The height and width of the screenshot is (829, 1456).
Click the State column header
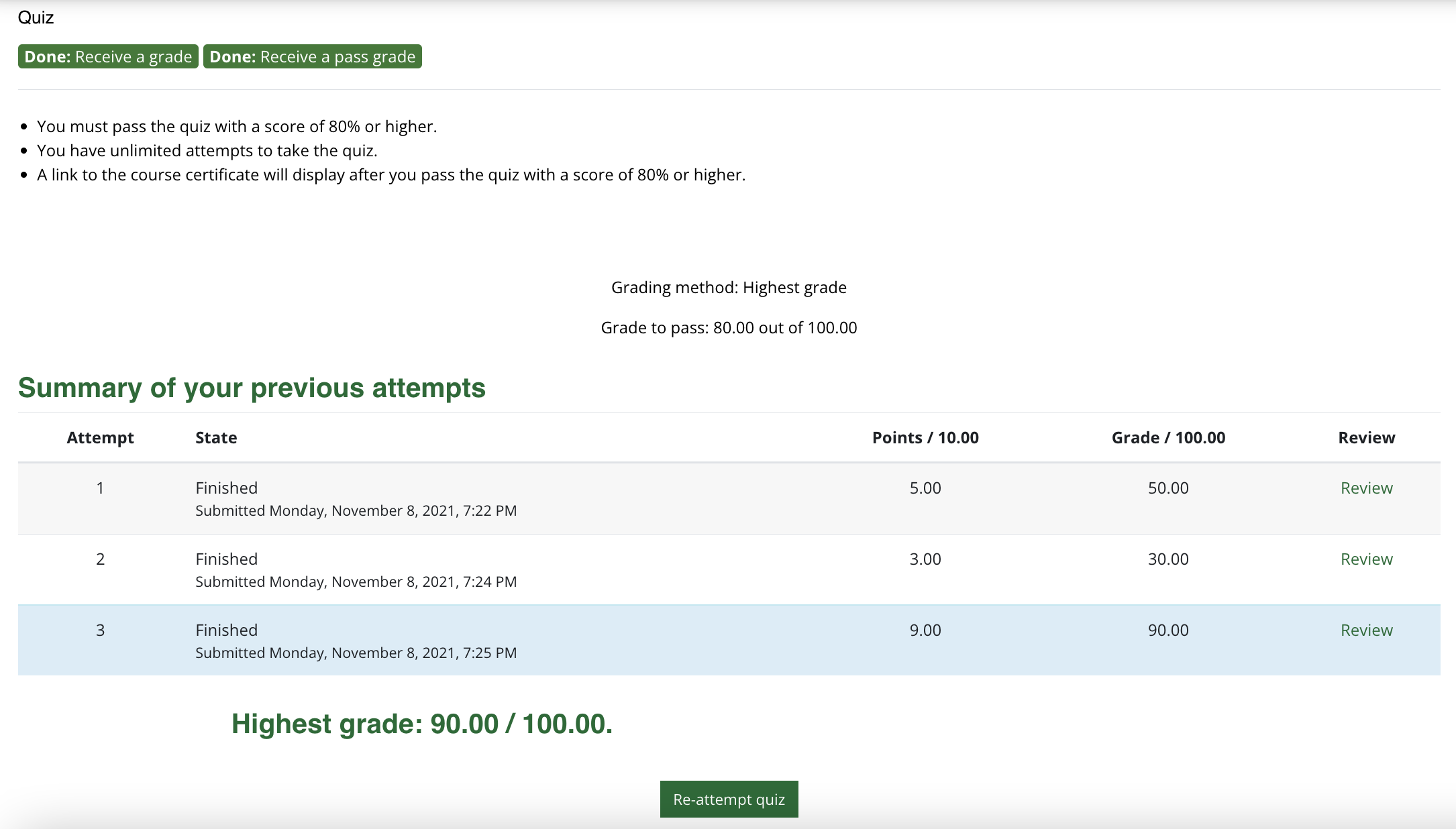click(216, 437)
